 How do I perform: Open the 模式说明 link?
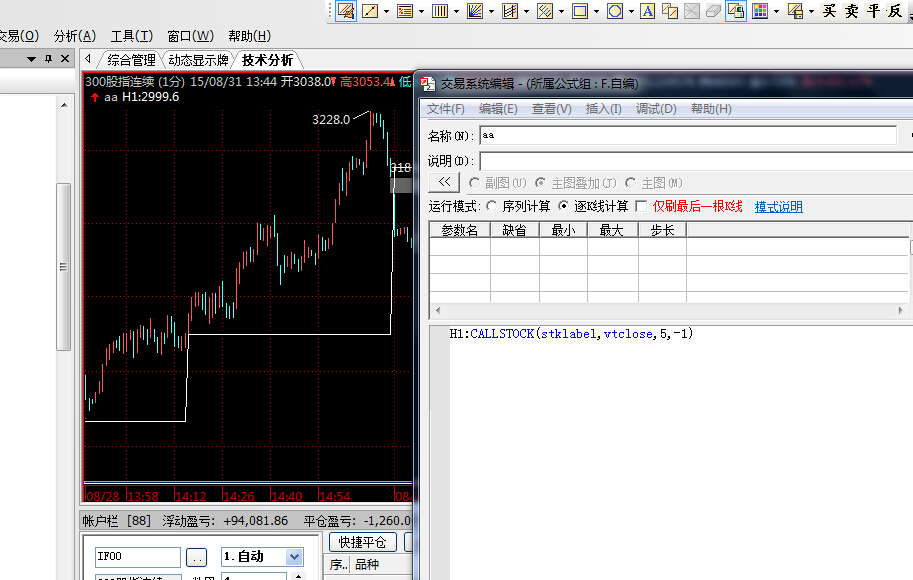pyautogui.click(x=778, y=207)
